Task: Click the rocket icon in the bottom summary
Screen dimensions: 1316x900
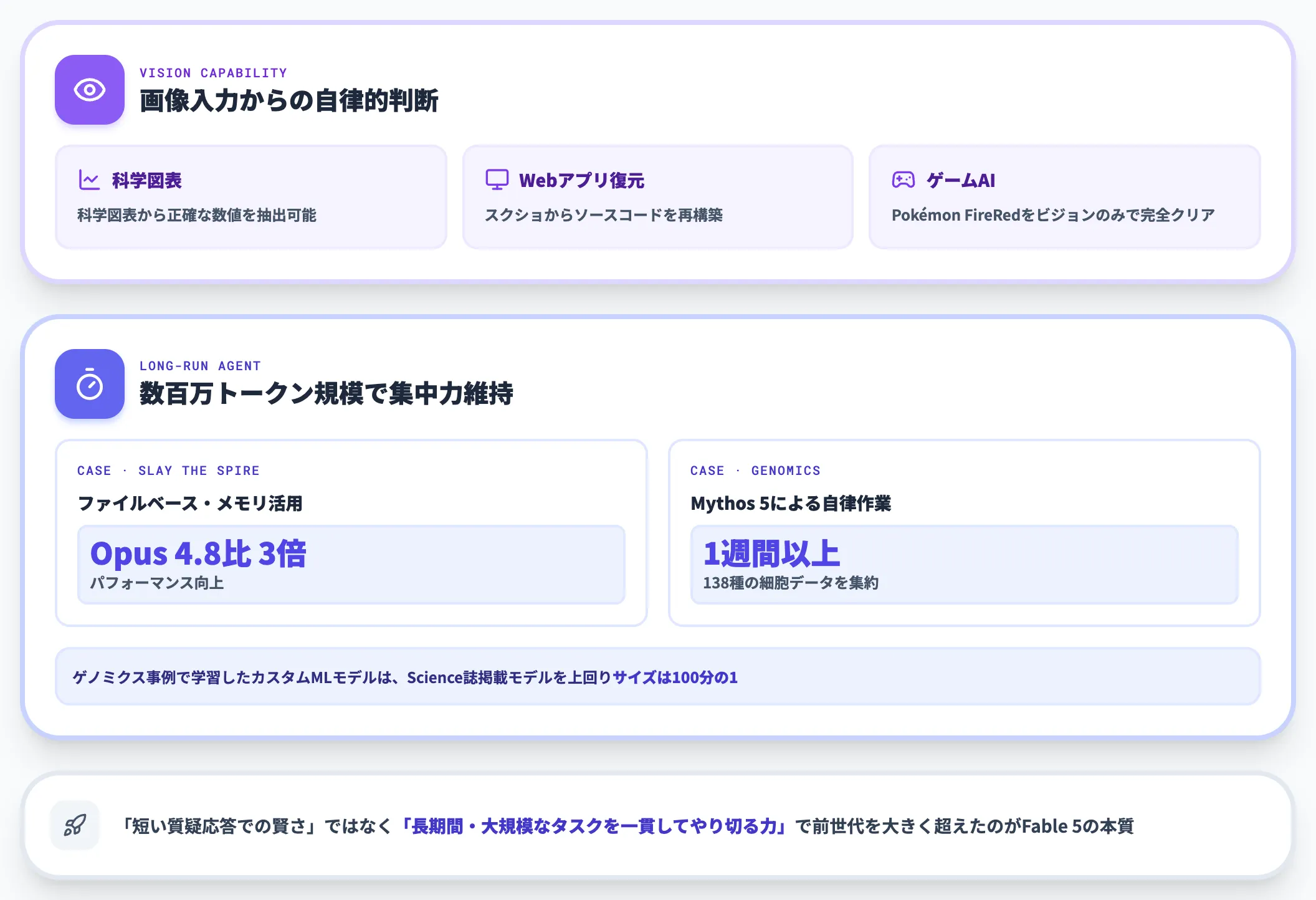Action: [75, 826]
